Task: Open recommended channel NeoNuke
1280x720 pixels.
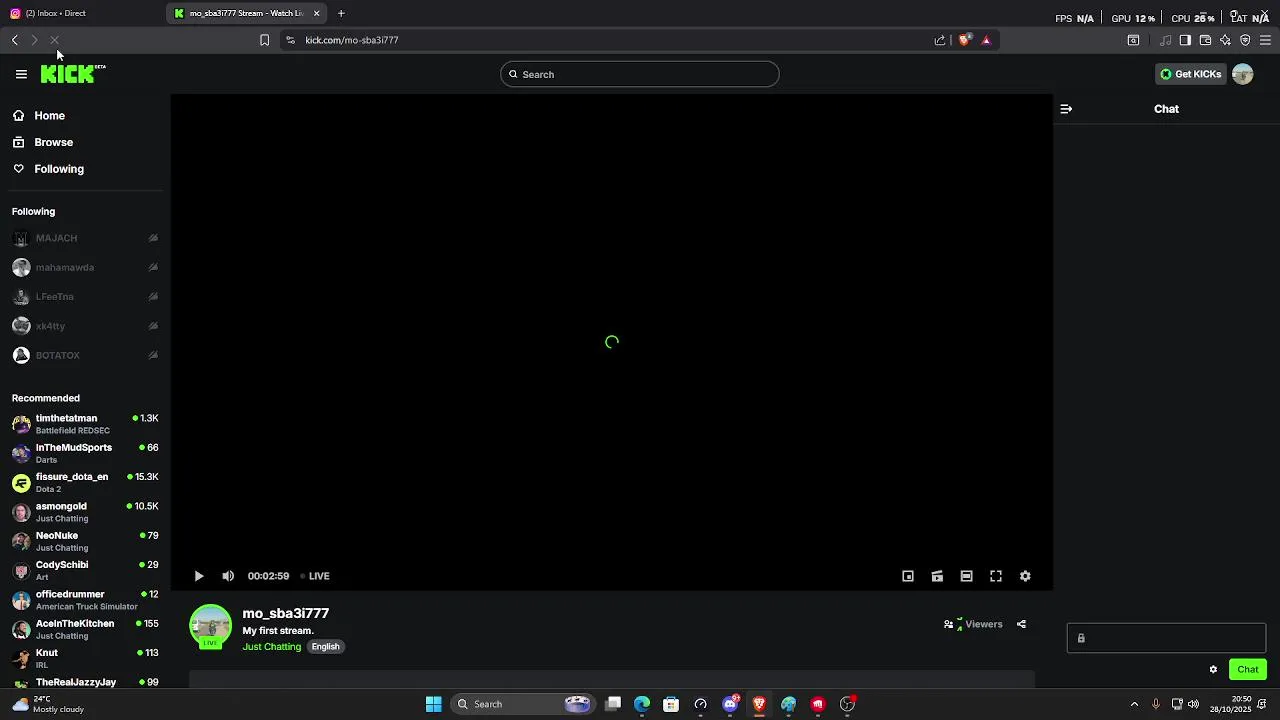Action: point(85,541)
